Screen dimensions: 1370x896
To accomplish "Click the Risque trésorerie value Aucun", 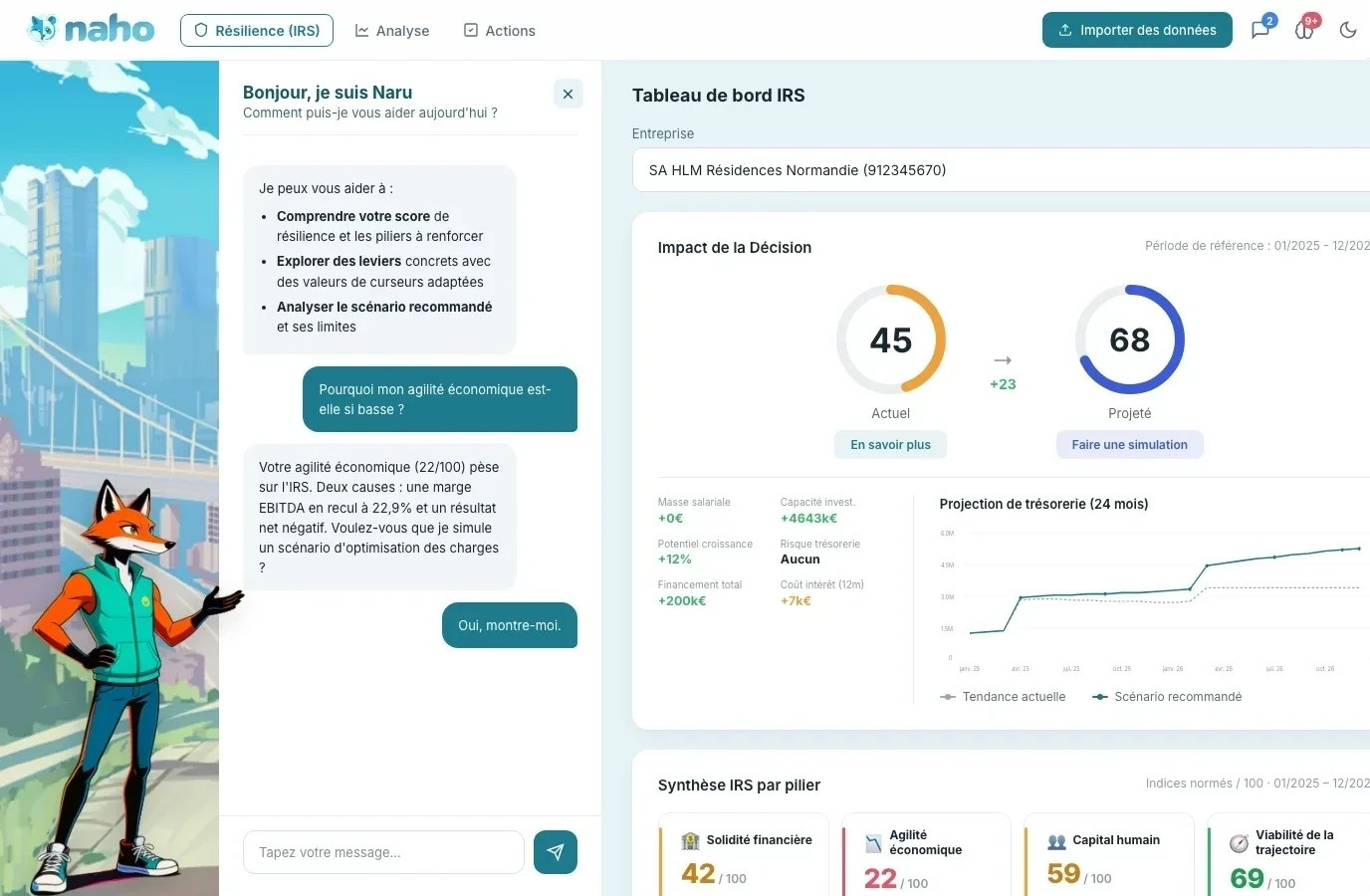I will point(800,560).
